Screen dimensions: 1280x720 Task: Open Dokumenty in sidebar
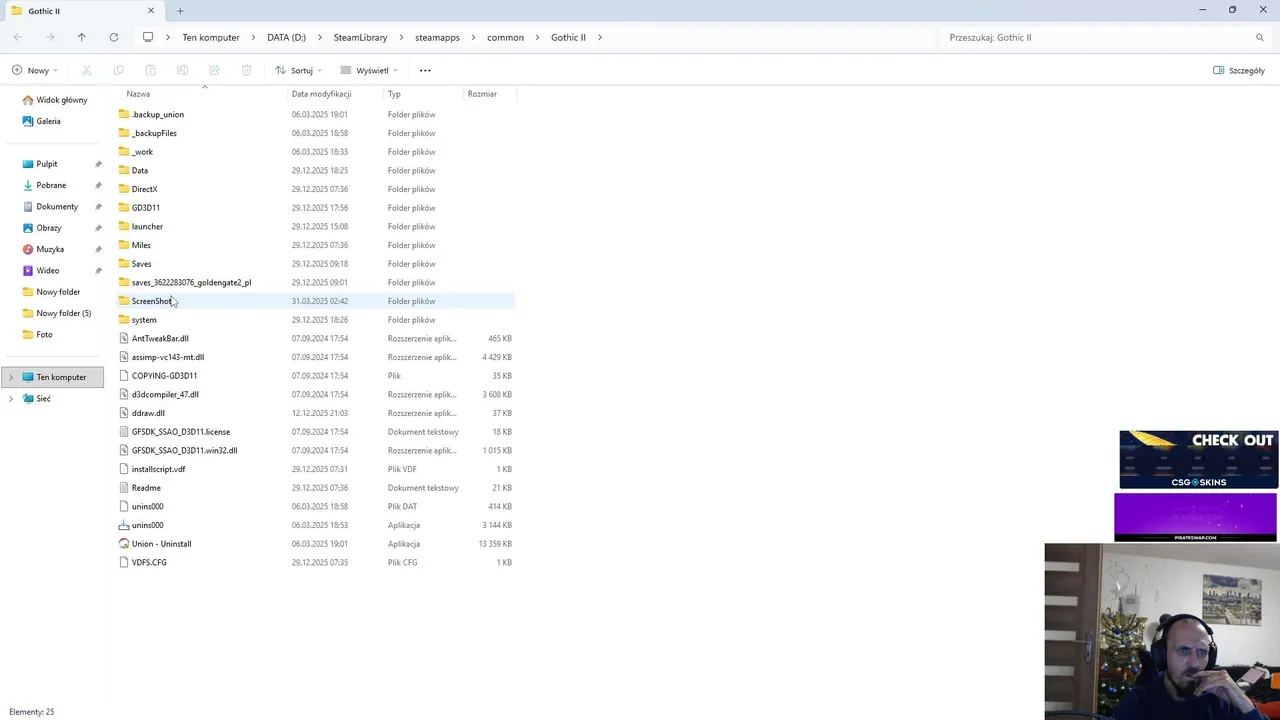[57, 207]
